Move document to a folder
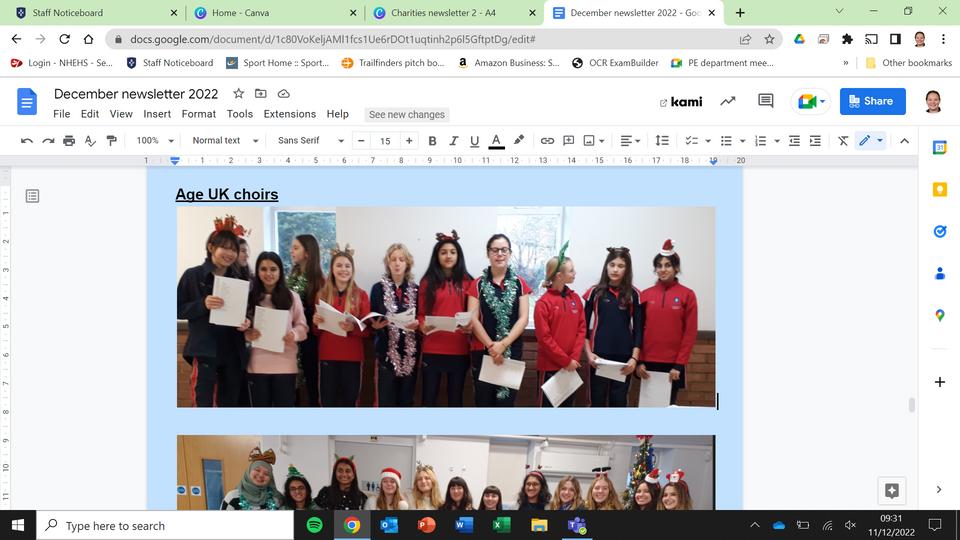 [x=261, y=94]
